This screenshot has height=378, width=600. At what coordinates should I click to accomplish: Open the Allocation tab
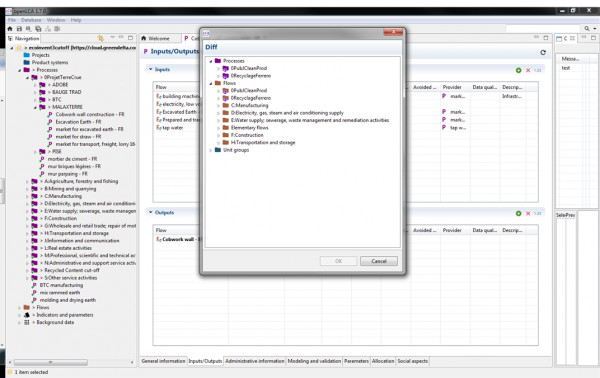point(383,361)
